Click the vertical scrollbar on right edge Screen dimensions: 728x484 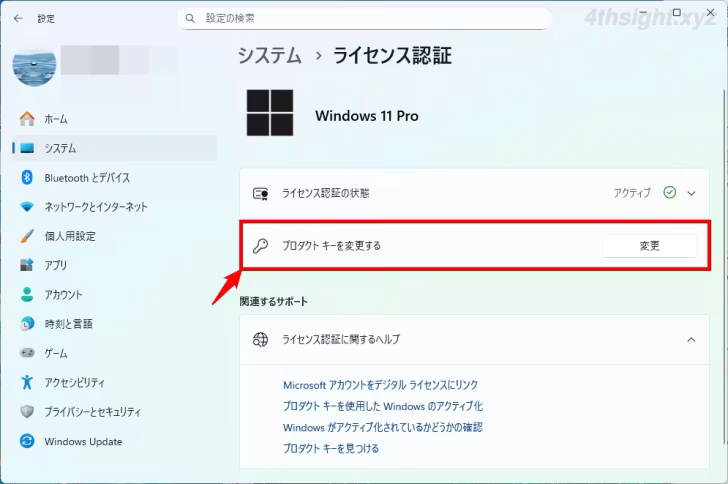click(724, 265)
